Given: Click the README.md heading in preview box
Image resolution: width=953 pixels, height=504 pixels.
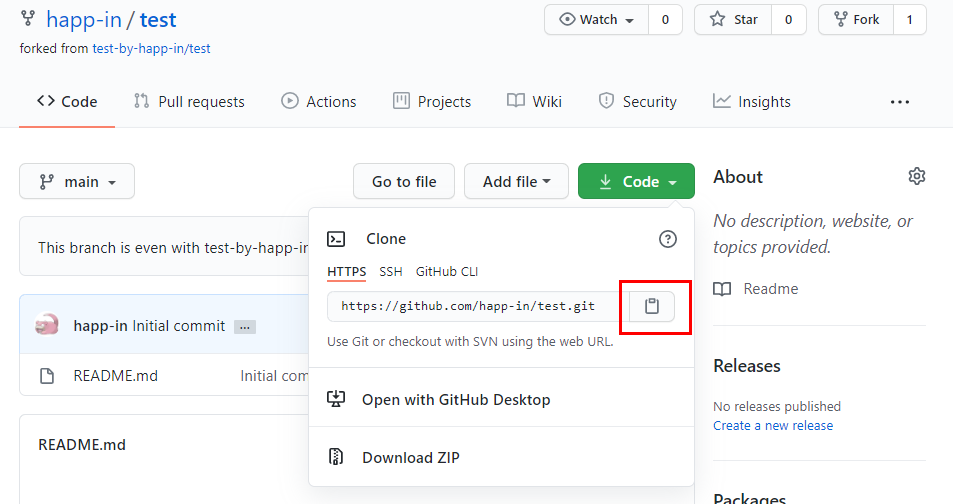Looking at the screenshot, I should pos(82,444).
